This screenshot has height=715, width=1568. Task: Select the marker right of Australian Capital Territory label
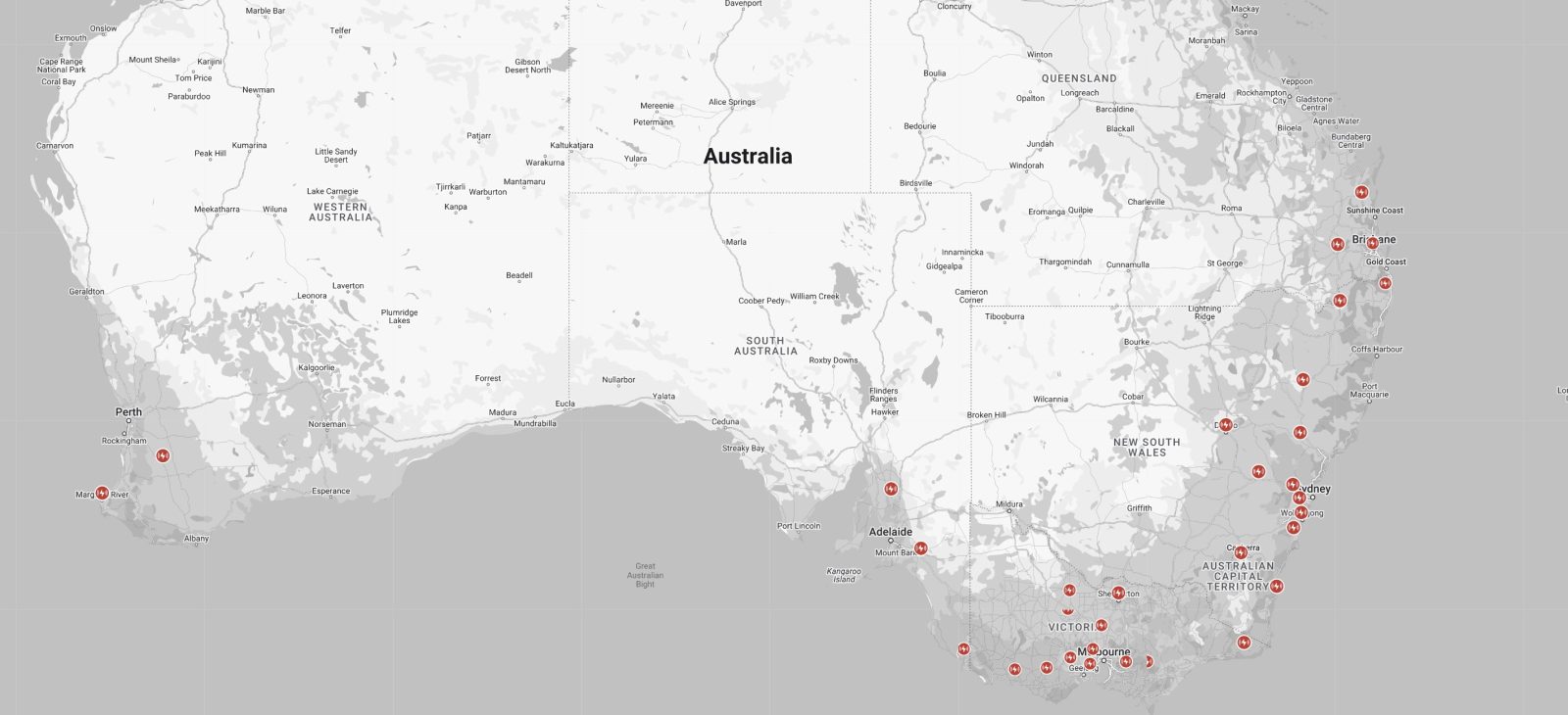(x=1276, y=587)
